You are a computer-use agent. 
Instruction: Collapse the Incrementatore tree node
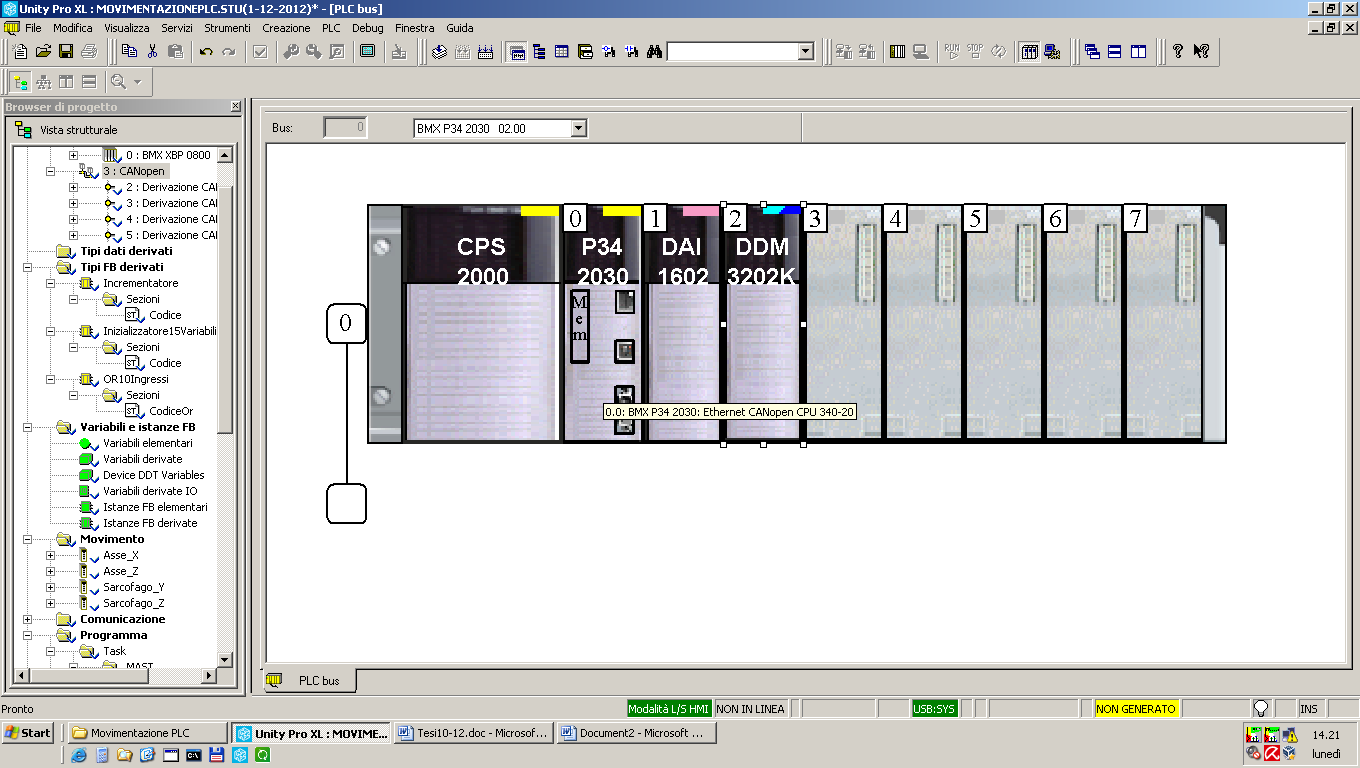pos(50,283)
